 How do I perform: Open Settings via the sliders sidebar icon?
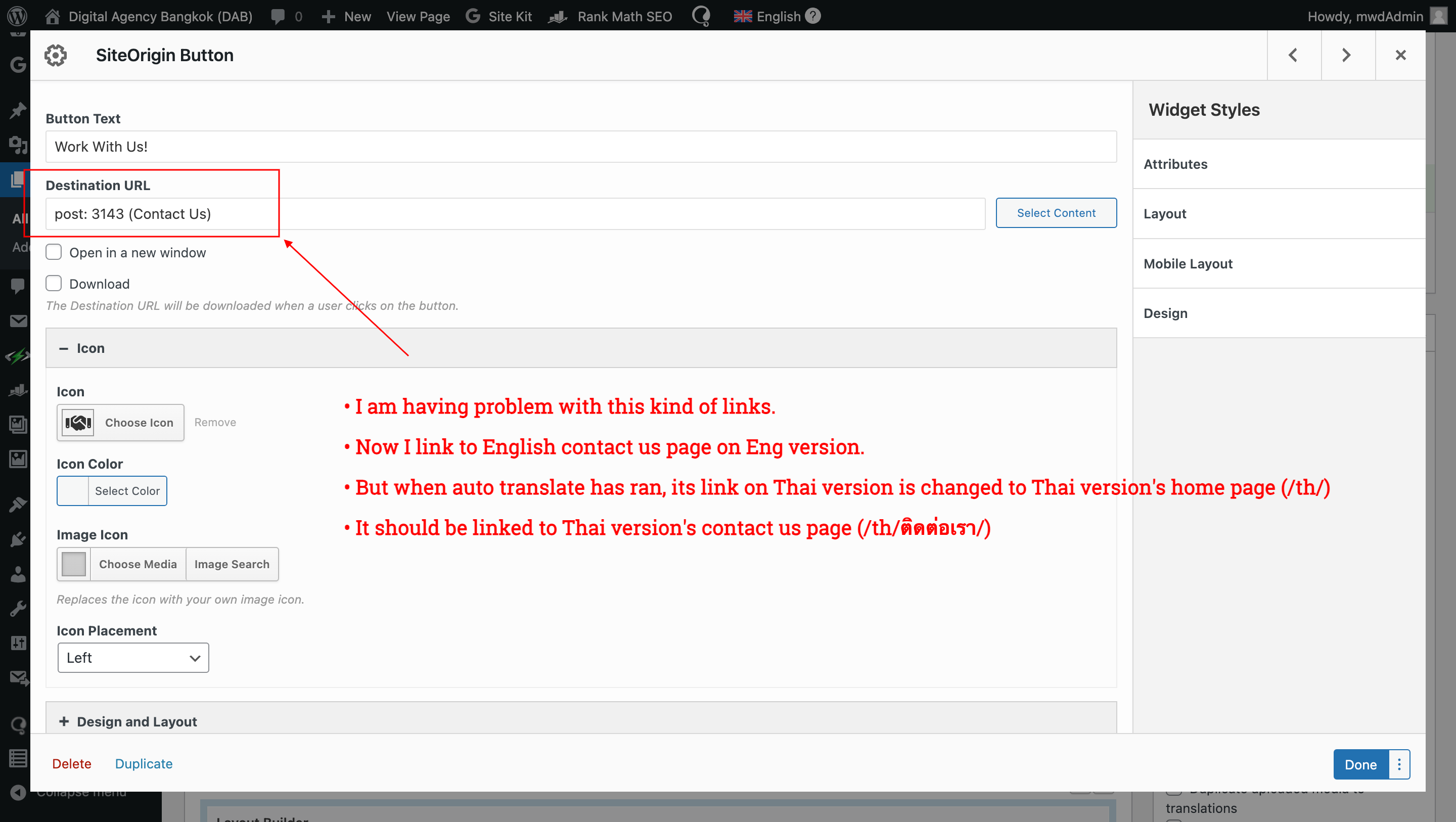[18, 643]
